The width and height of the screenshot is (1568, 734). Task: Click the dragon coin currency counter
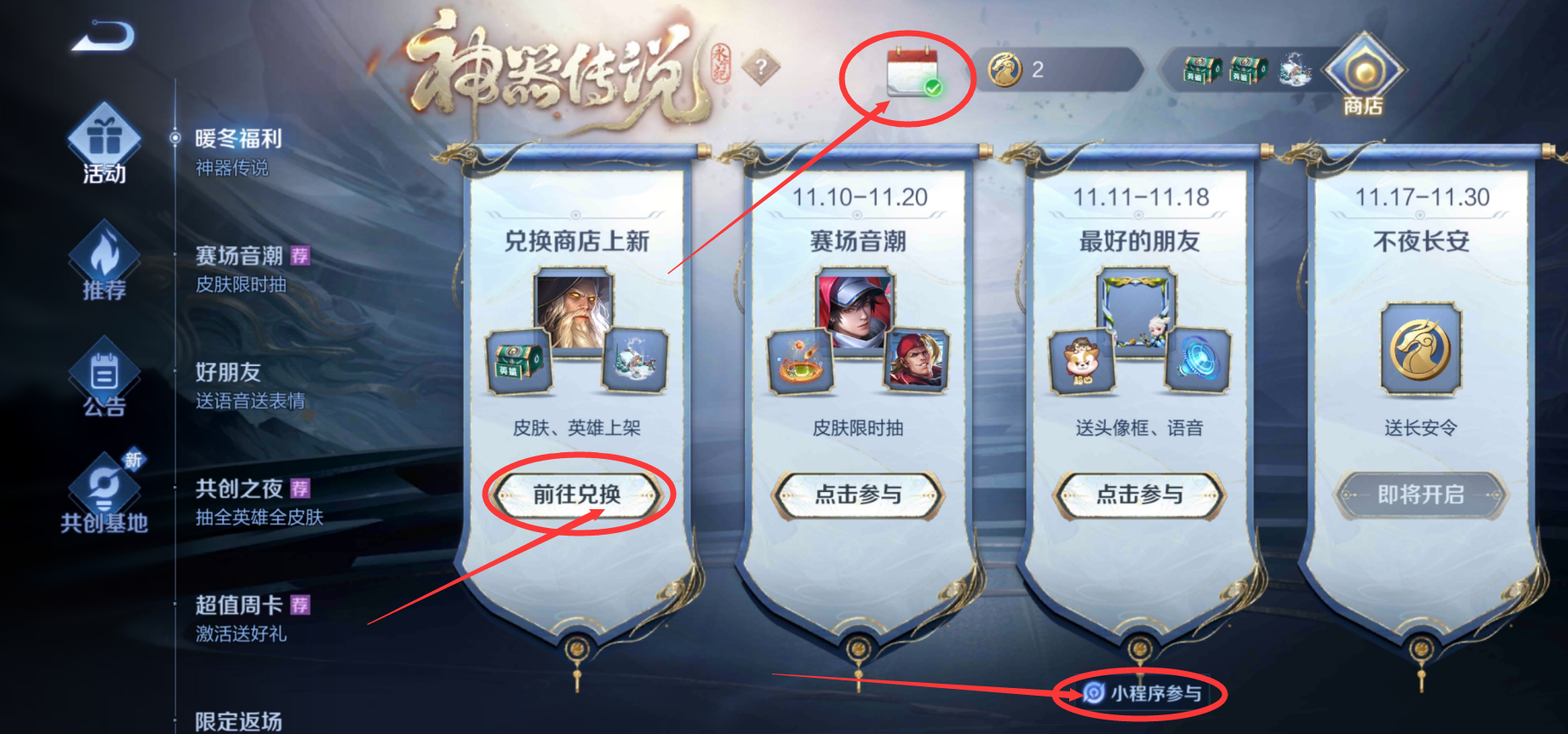[1062, 70]
